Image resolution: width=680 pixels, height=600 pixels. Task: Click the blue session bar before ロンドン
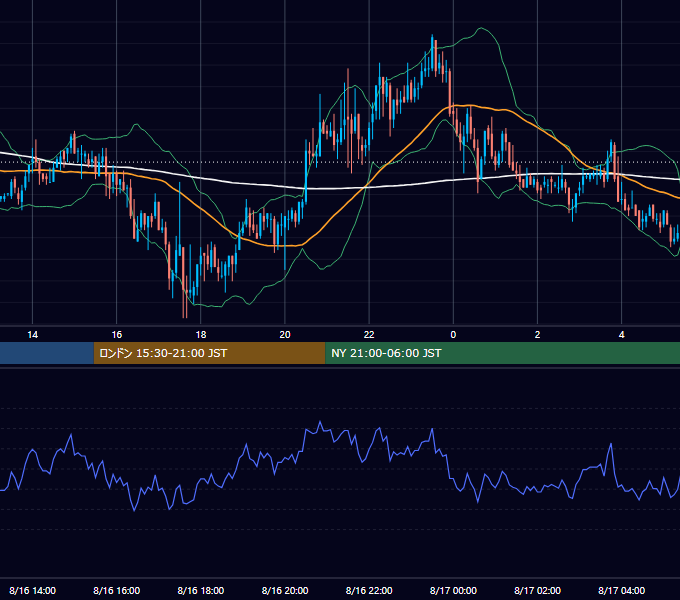[47, 353]
